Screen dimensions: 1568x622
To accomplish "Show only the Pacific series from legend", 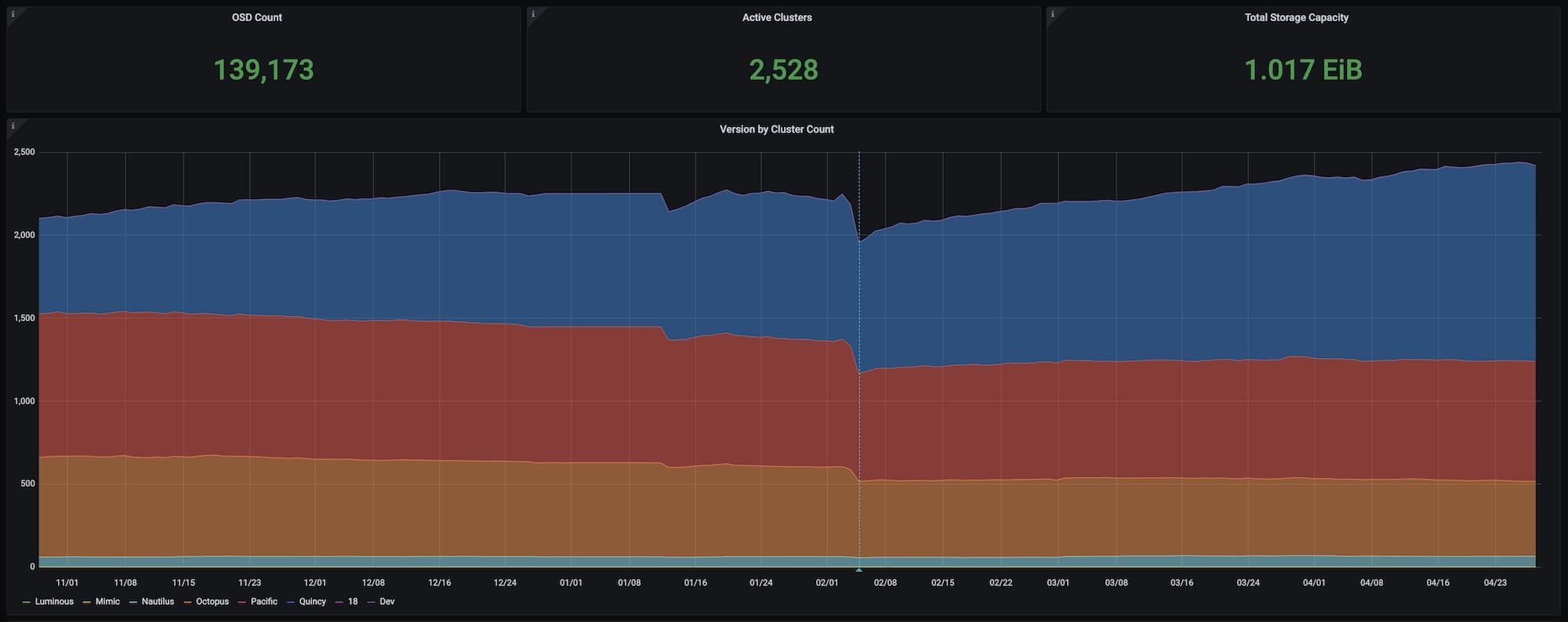I will pos(263,602).
